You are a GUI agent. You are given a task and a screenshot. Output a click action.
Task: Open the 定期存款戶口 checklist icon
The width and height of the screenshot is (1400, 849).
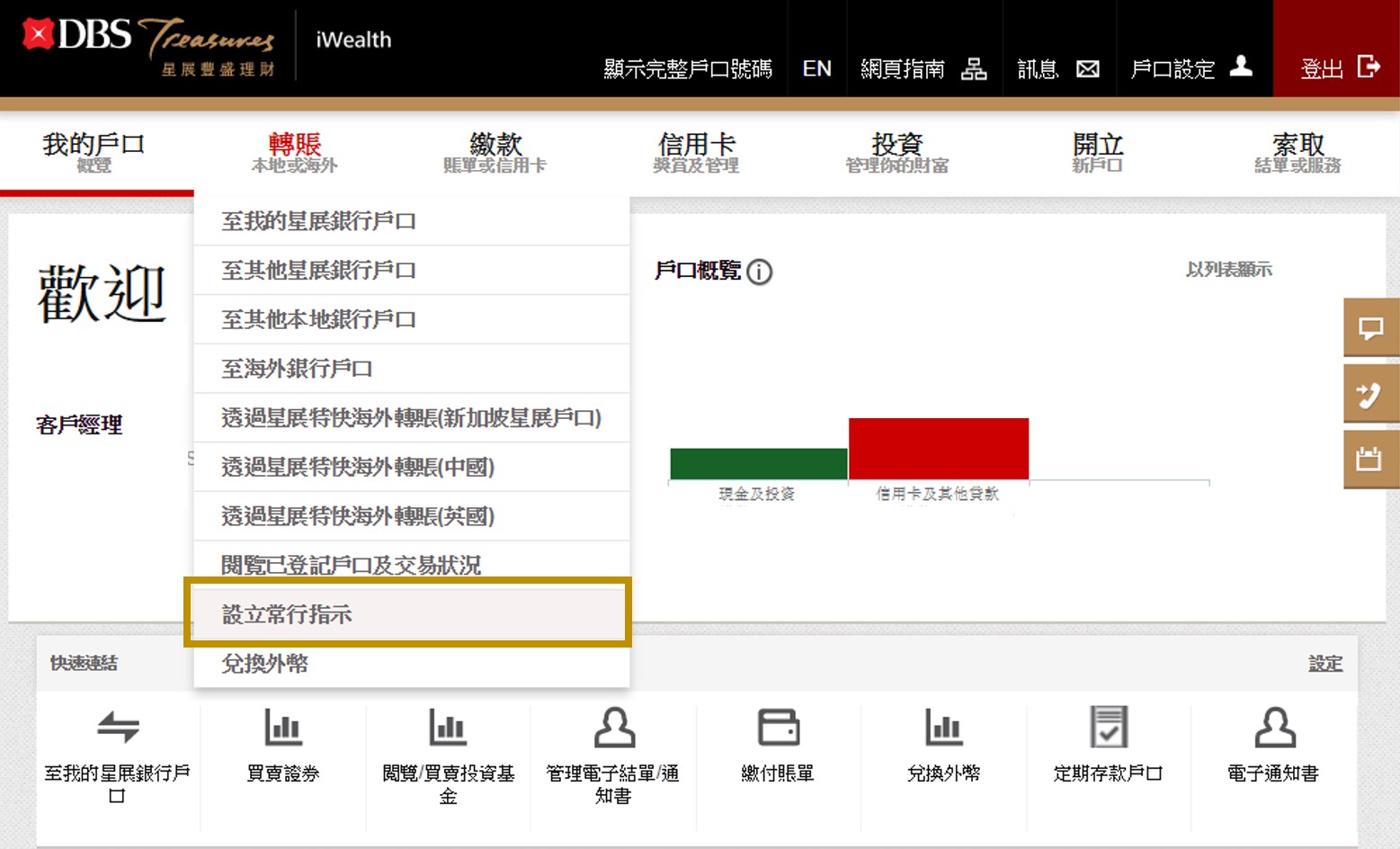1108,728
